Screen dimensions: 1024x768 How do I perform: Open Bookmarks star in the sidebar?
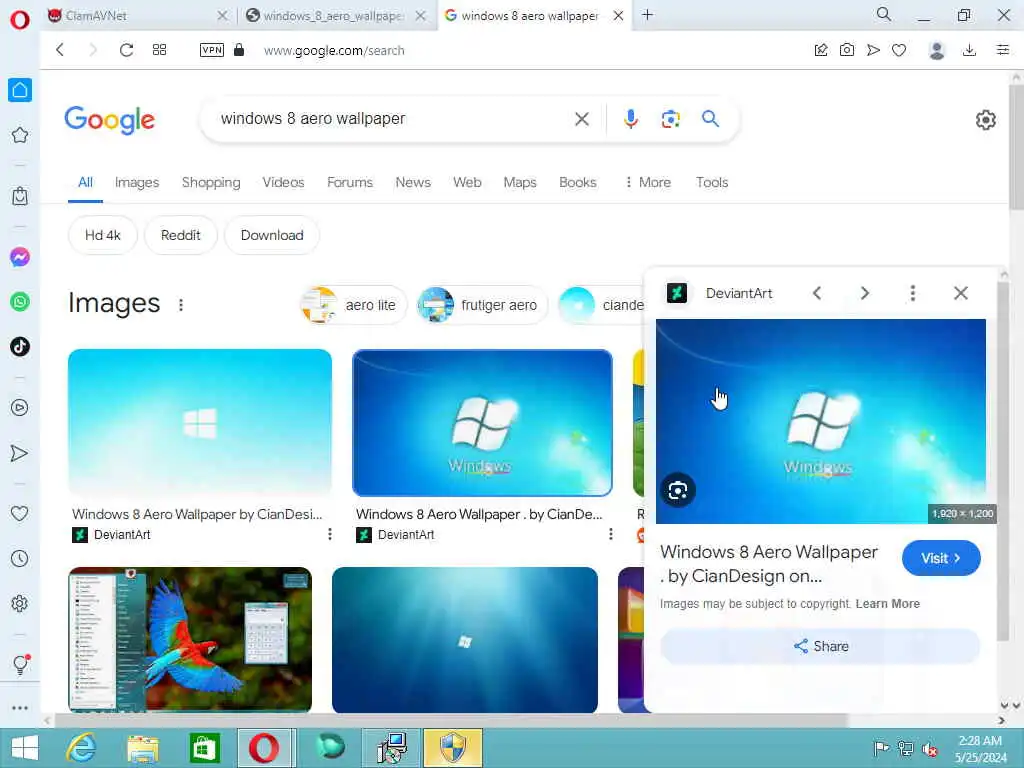tap(20, 135)
